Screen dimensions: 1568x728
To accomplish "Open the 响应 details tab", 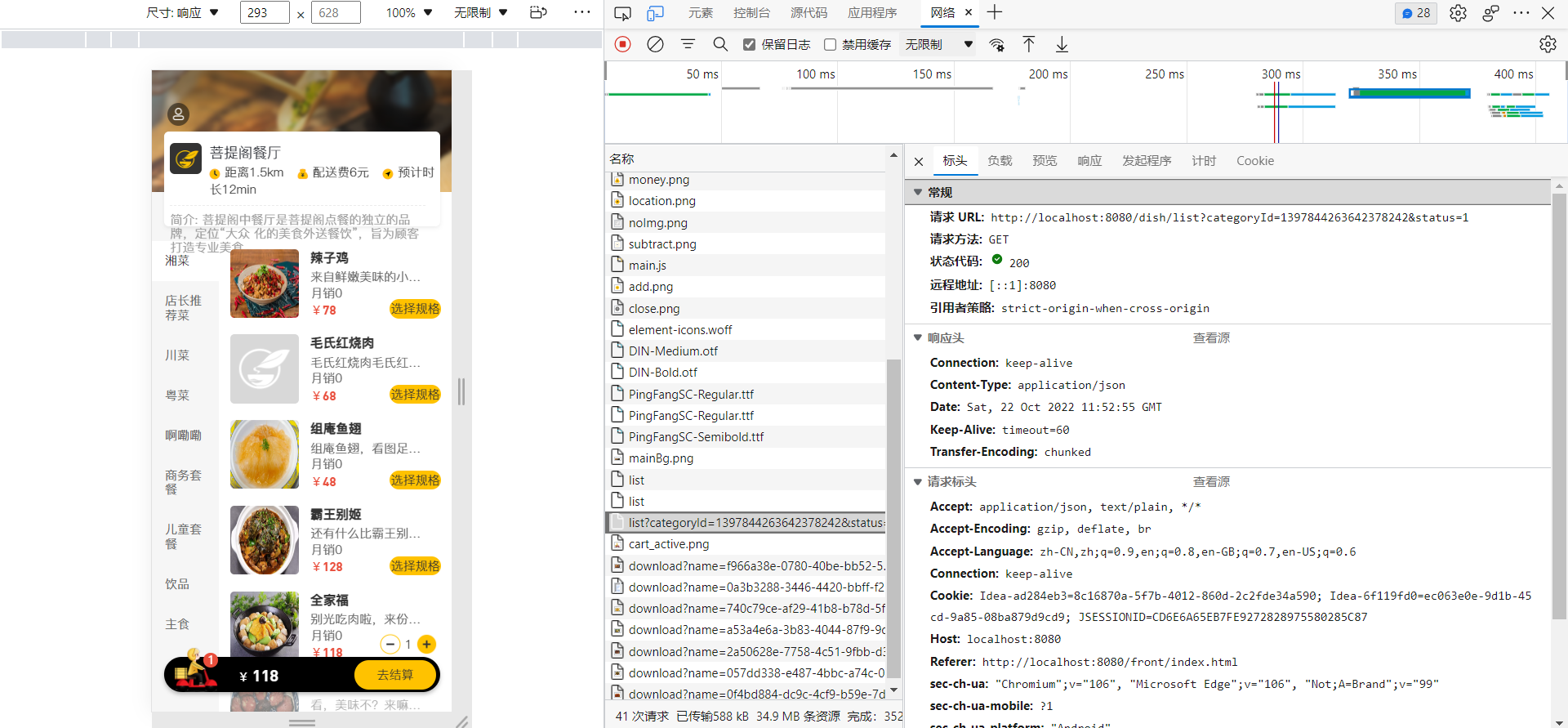I will tap(1089, 161).
